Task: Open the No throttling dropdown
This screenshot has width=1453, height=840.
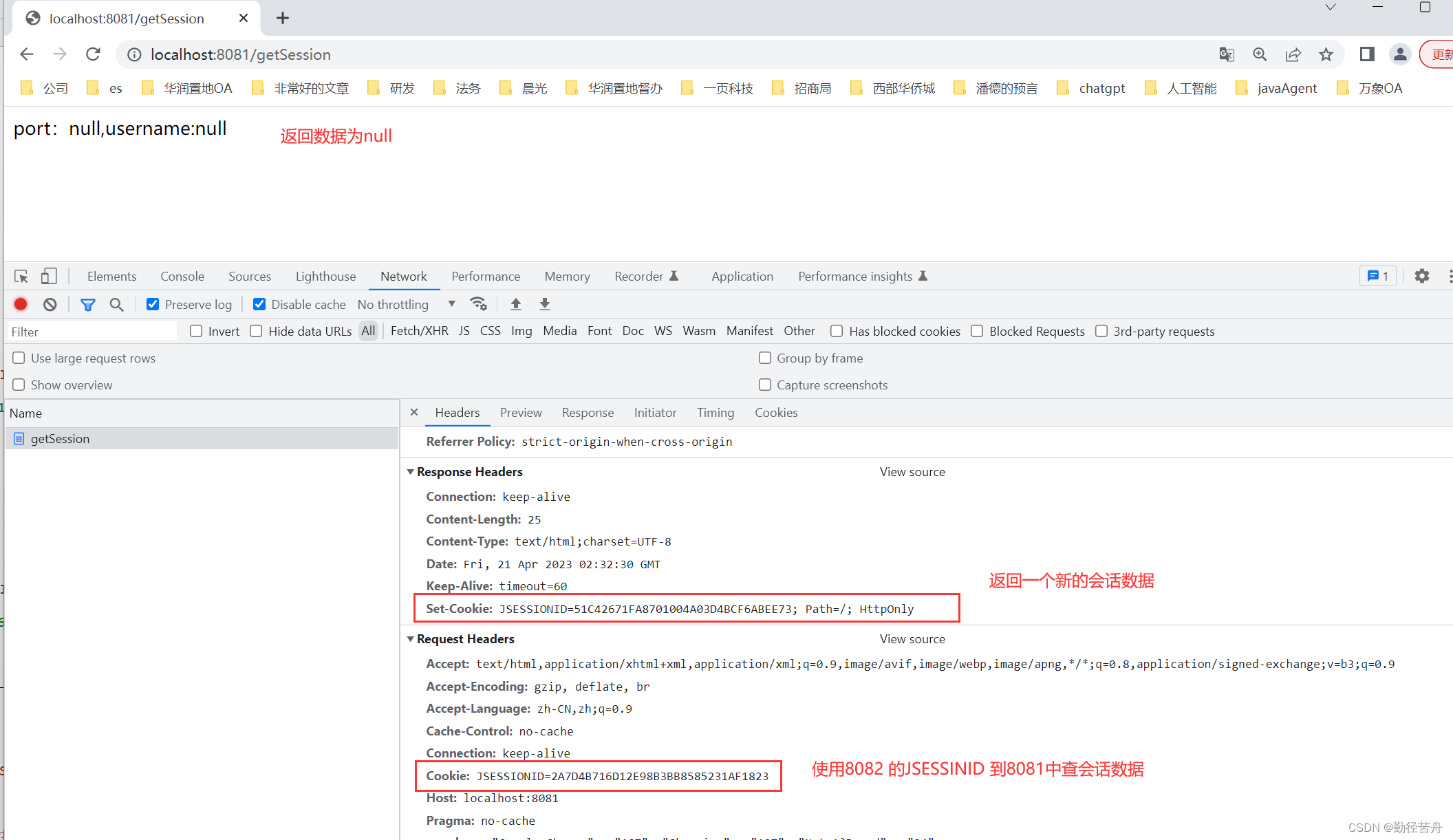Action: coord(406,304)
